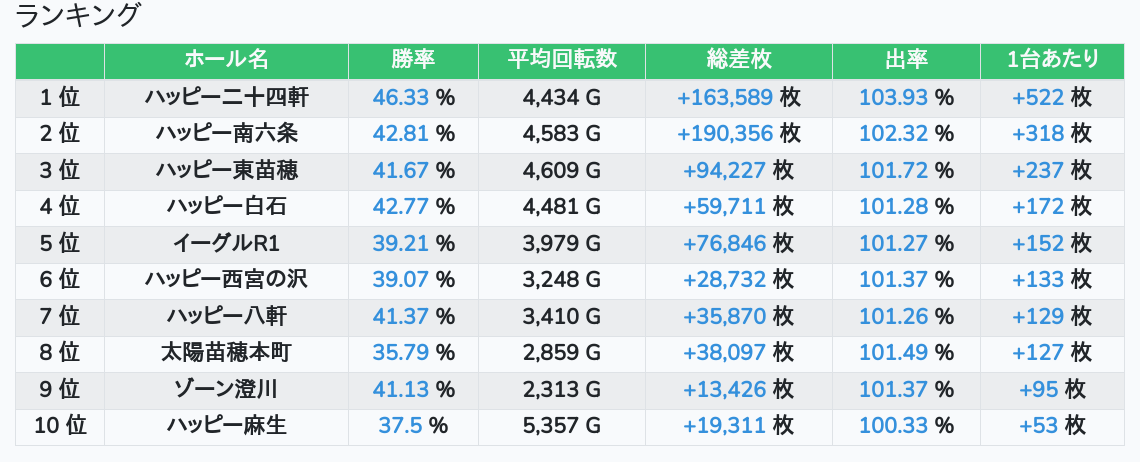Click the ホール名 column header
This screenshot has width=1140, height=462.
[x=226, y=60]
